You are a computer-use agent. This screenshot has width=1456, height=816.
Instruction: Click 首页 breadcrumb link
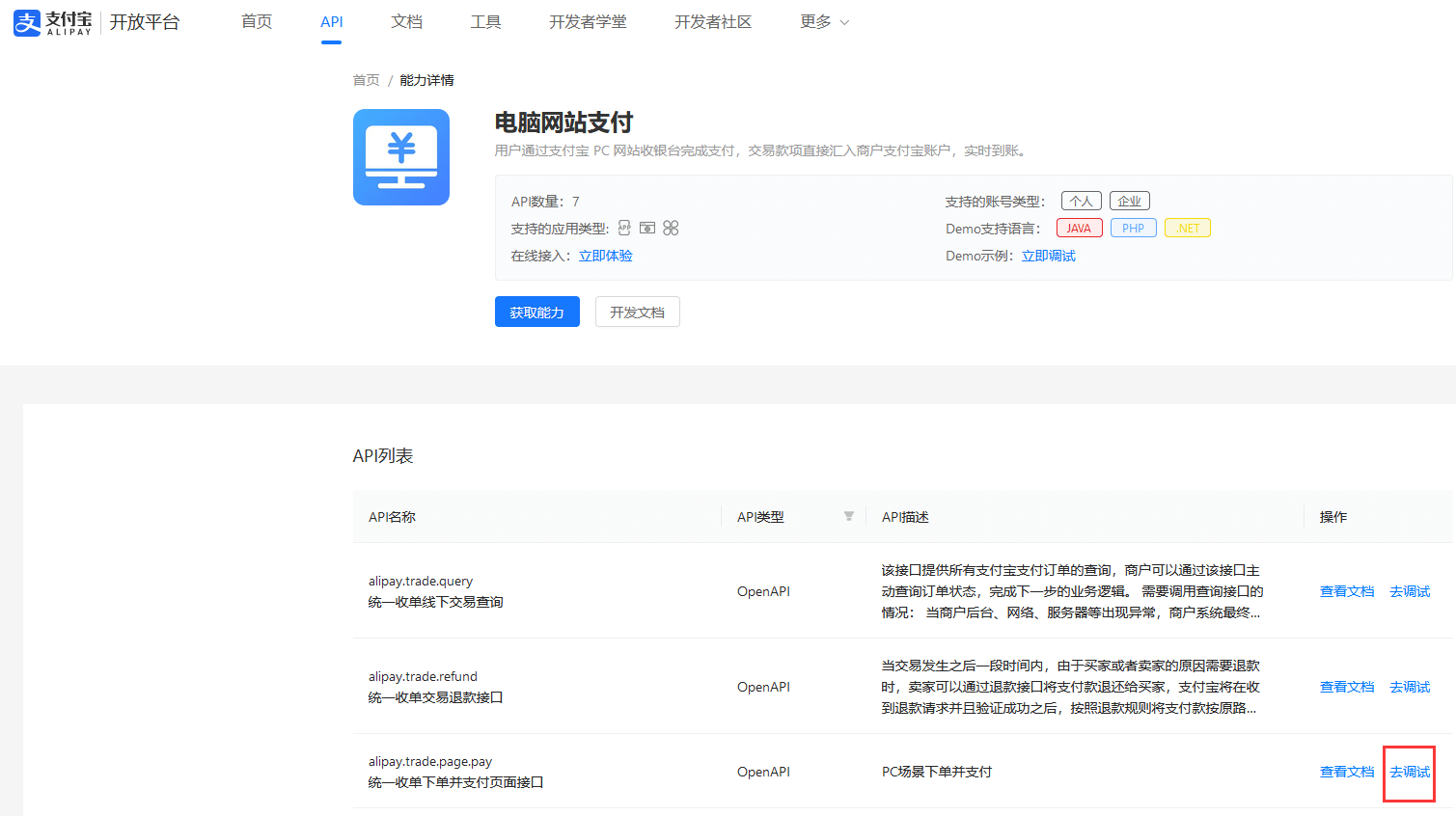tap(367, 80)
